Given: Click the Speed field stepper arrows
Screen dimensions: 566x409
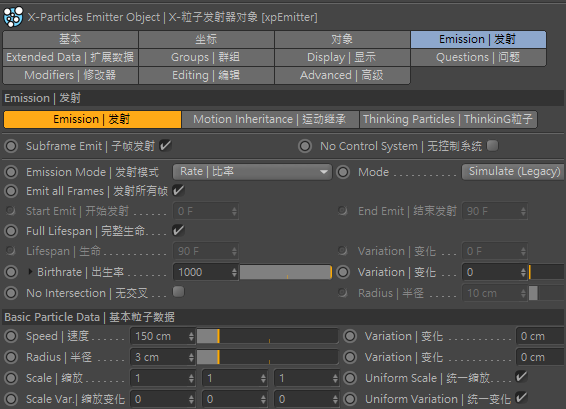Looking at the screenshot, I should point(191,336).
